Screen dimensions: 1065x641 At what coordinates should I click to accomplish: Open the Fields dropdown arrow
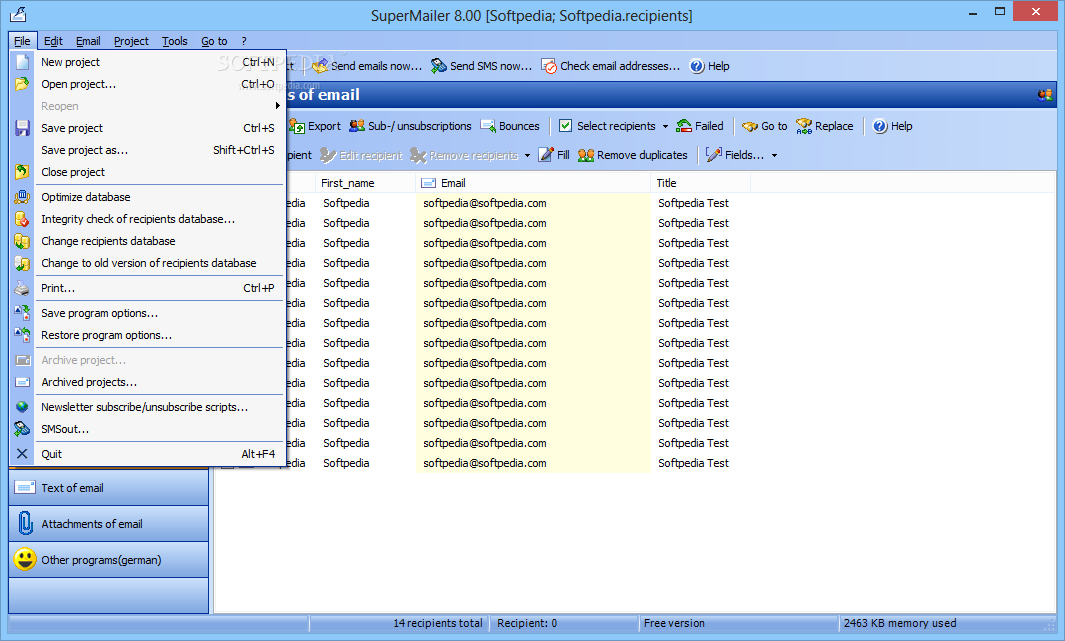click(774, 155)
